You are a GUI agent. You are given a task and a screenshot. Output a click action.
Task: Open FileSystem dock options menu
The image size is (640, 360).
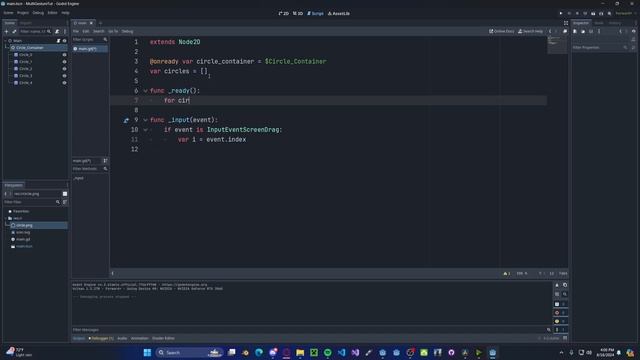[x=67, y=185]
